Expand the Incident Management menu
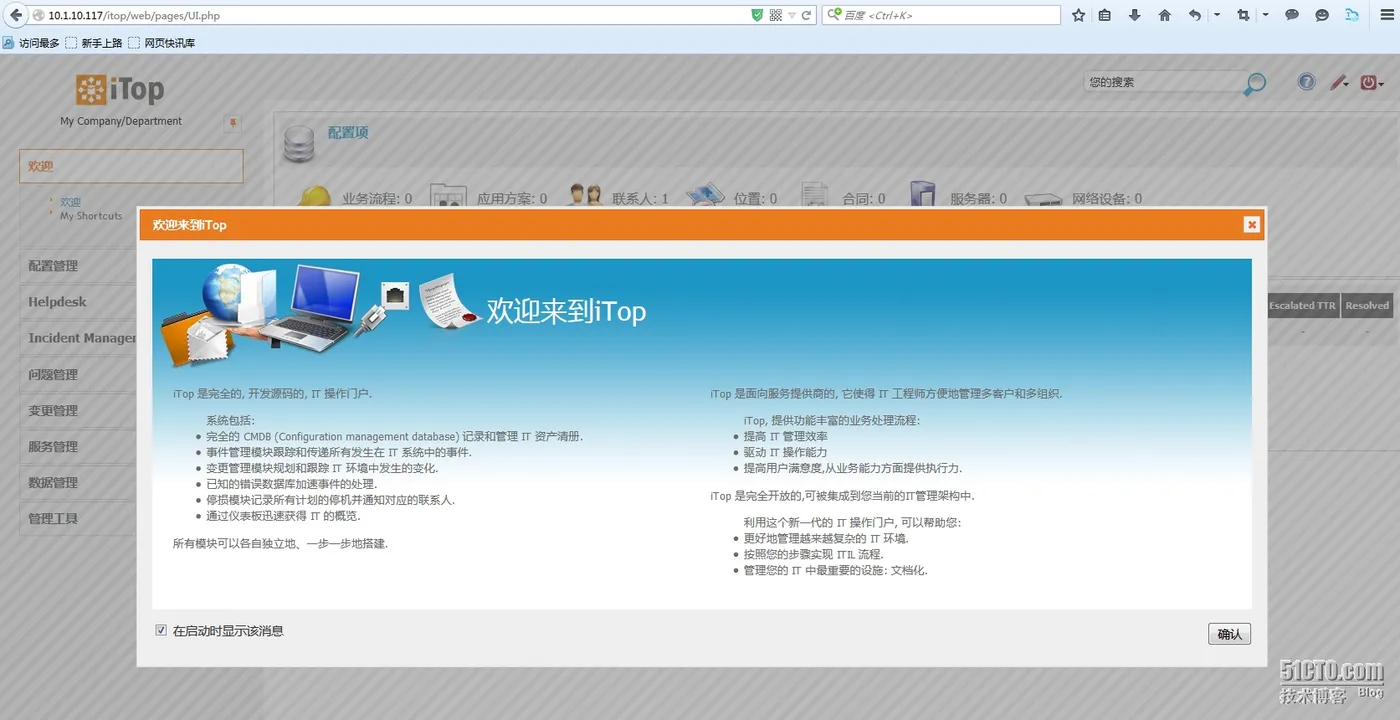1400x720 pixels. (78, 338)
